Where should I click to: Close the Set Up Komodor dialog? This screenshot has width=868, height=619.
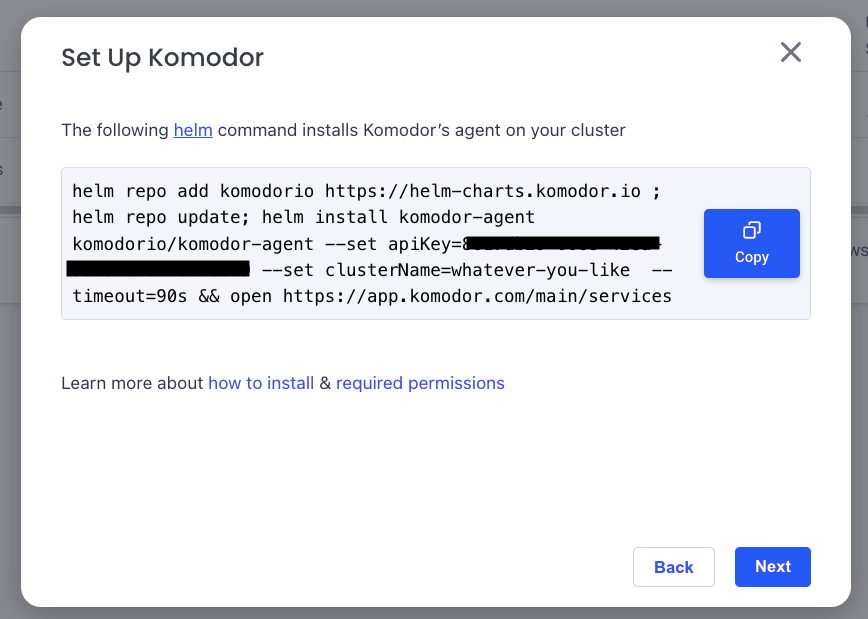(791, 52)
